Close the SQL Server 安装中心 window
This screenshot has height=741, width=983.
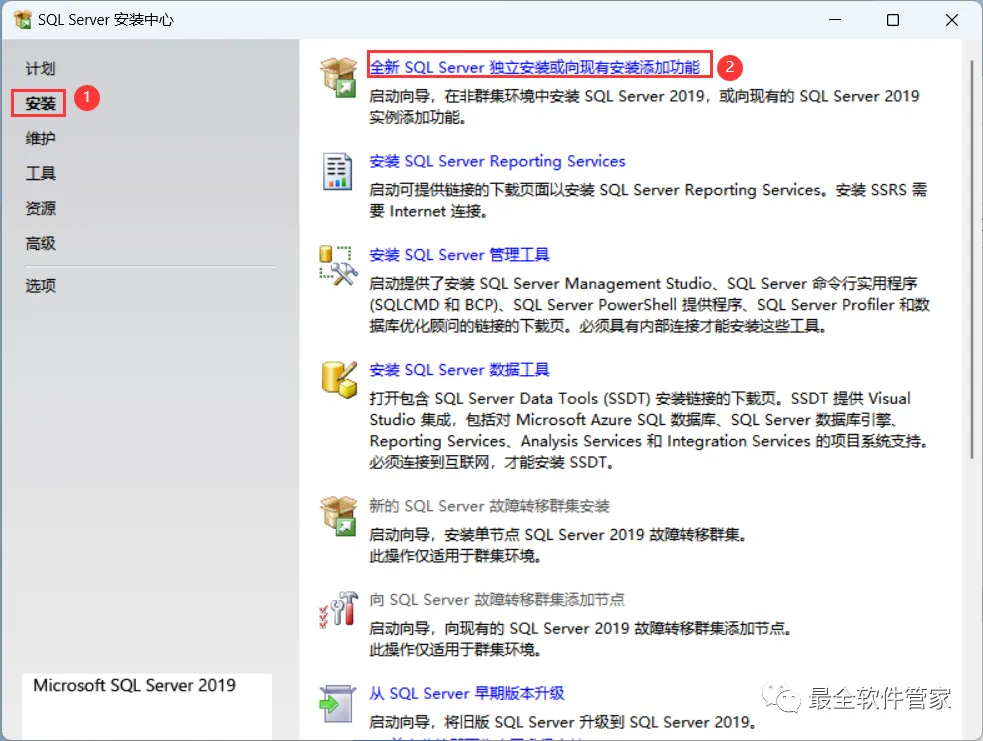952,20
